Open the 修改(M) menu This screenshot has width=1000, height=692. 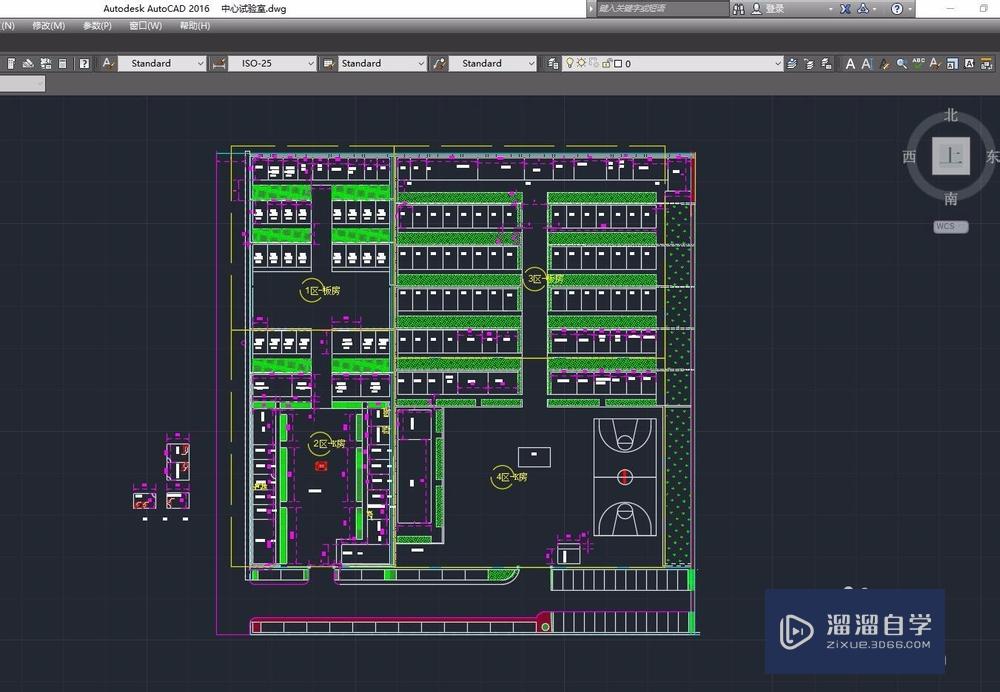(48, 26)
